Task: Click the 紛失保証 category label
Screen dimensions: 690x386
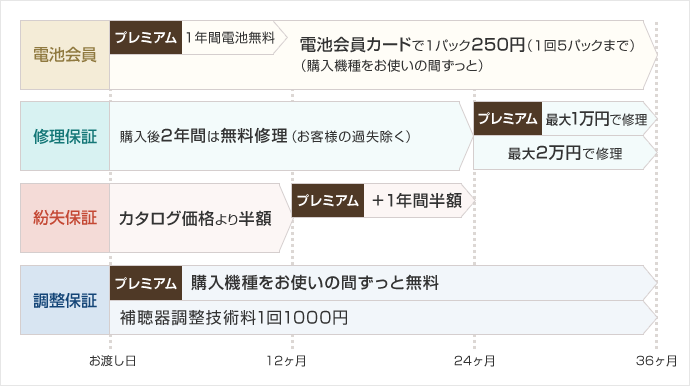Action: [65, 218]
